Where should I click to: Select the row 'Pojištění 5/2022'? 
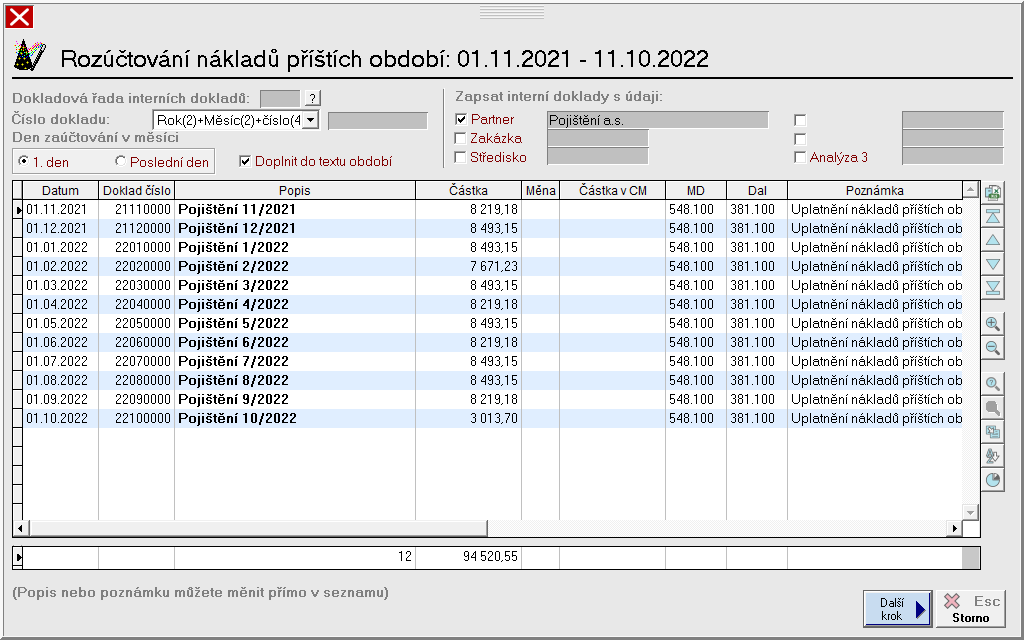[233, 324]
